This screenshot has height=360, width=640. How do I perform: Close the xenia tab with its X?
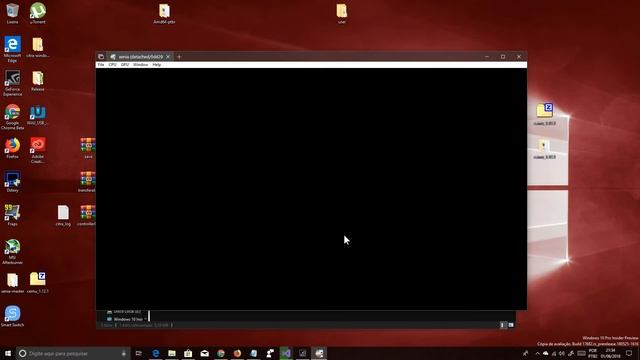[x=168, y=57]
